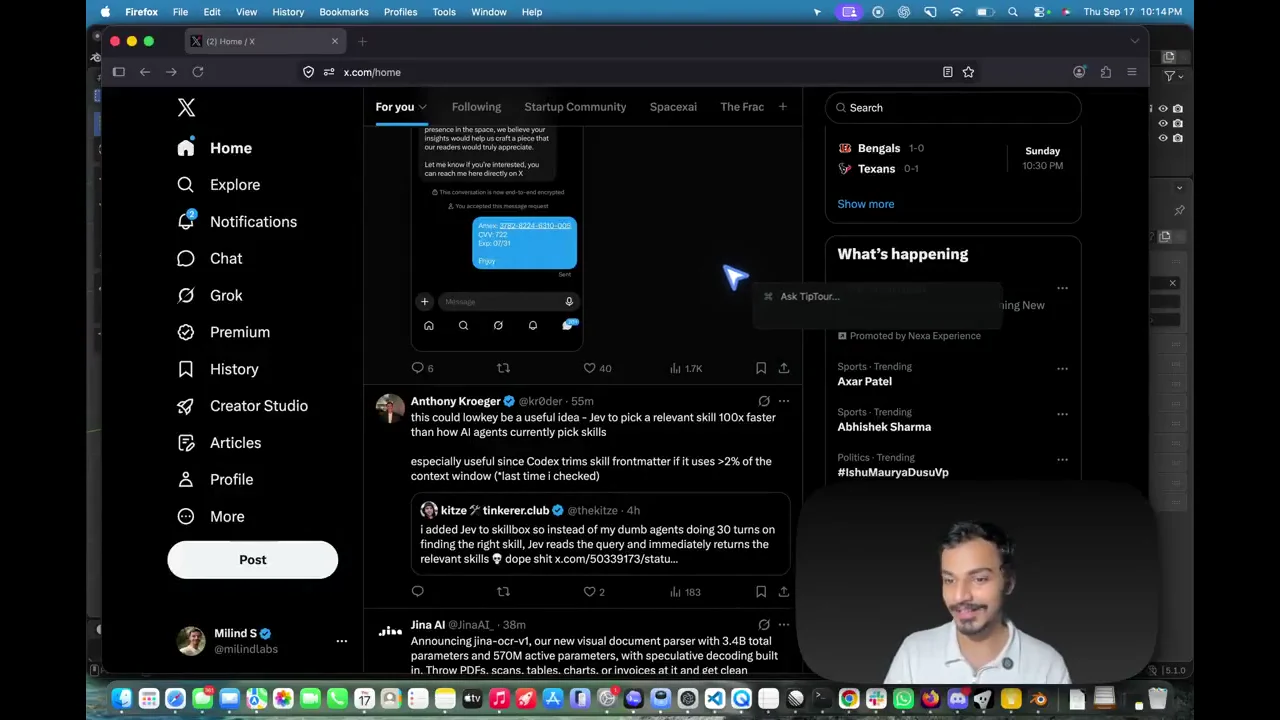This screenshot has height=720, width=1280.
Task: Open the Bookmarks menu in menu bar
Action: tap(344, 12)
